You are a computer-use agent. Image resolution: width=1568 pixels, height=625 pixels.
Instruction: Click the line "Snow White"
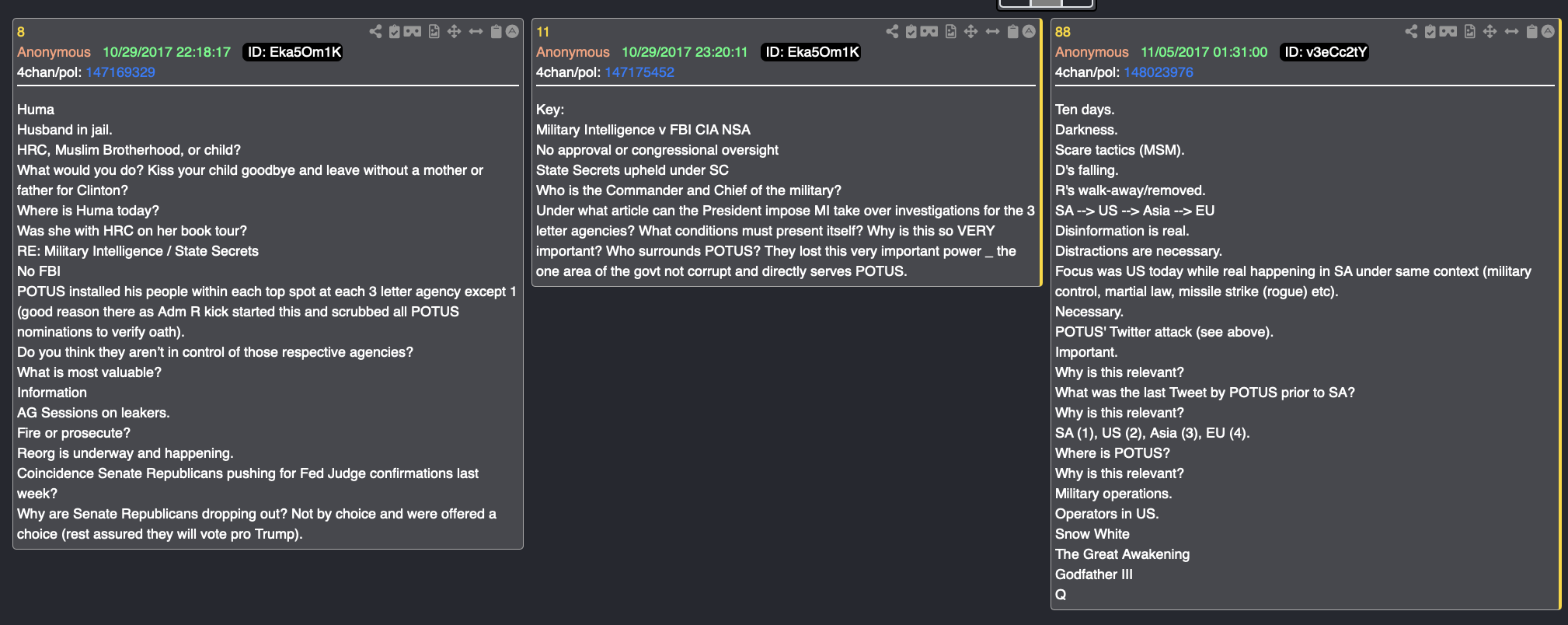(x=1092, y=534)
